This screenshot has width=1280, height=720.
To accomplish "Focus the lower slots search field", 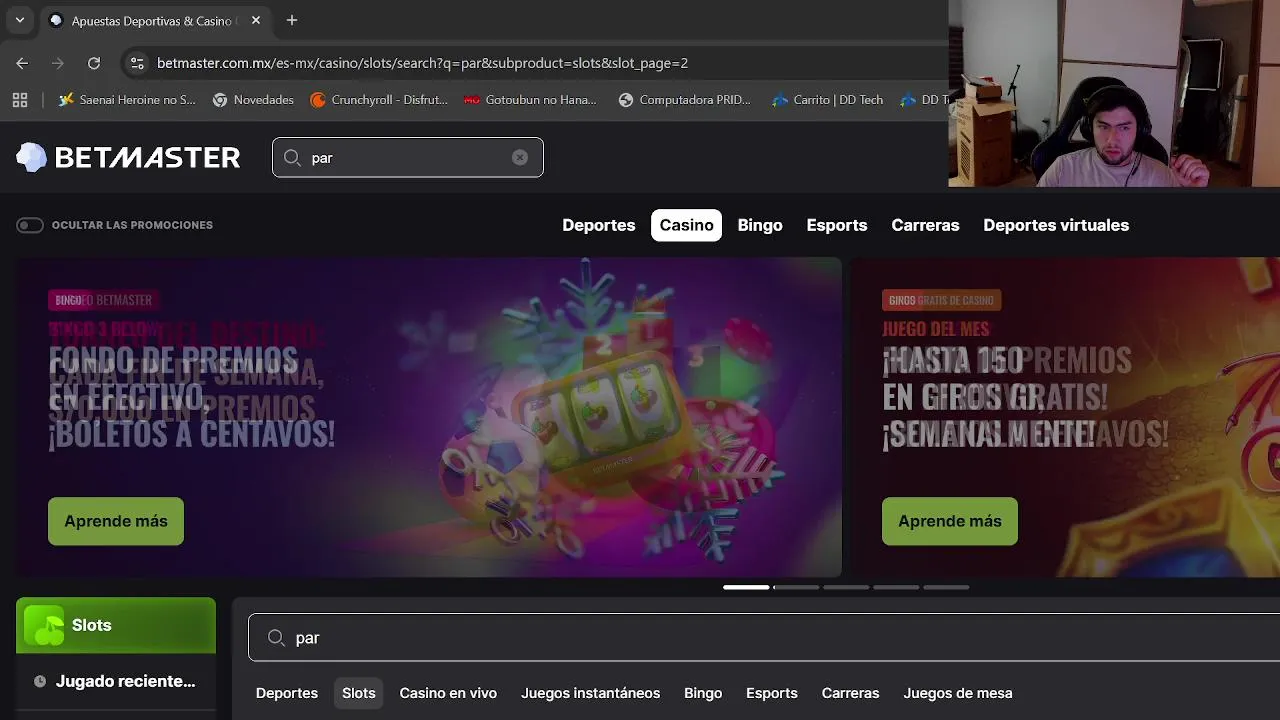I will pyautogui.click(x=764, y=638).
